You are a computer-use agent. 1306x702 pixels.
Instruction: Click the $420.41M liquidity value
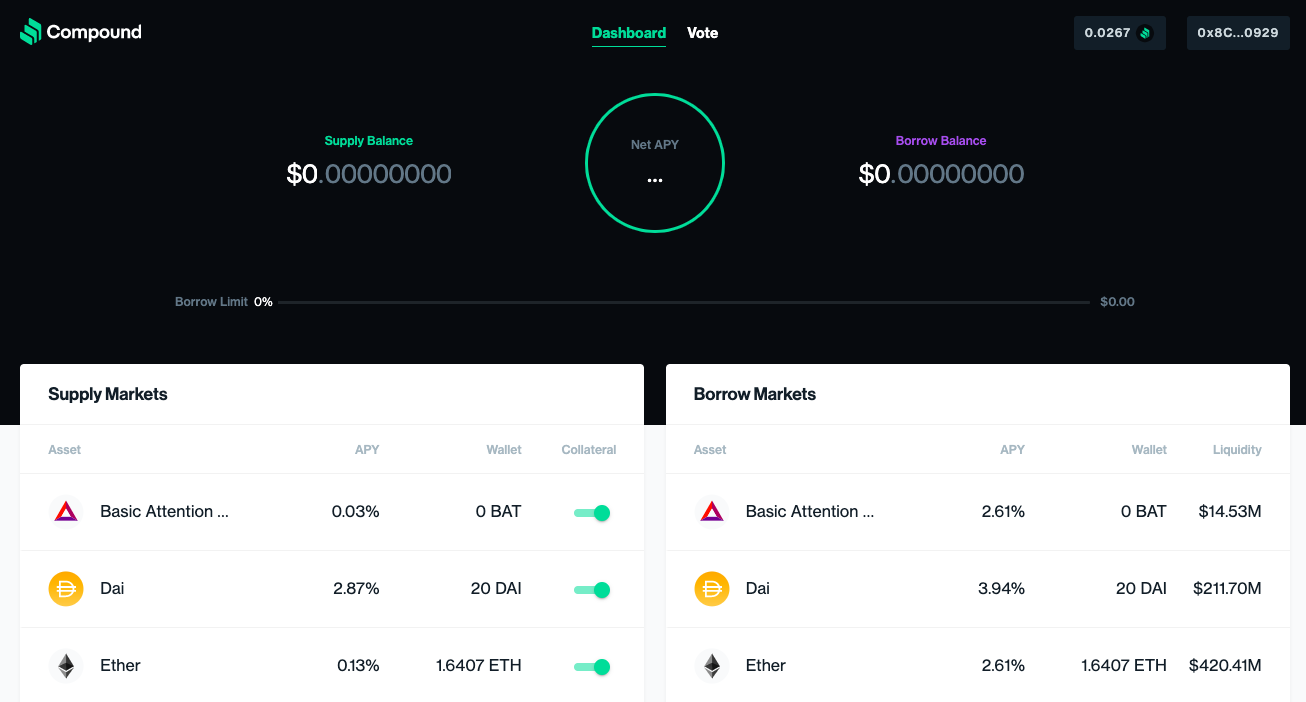1225,665
